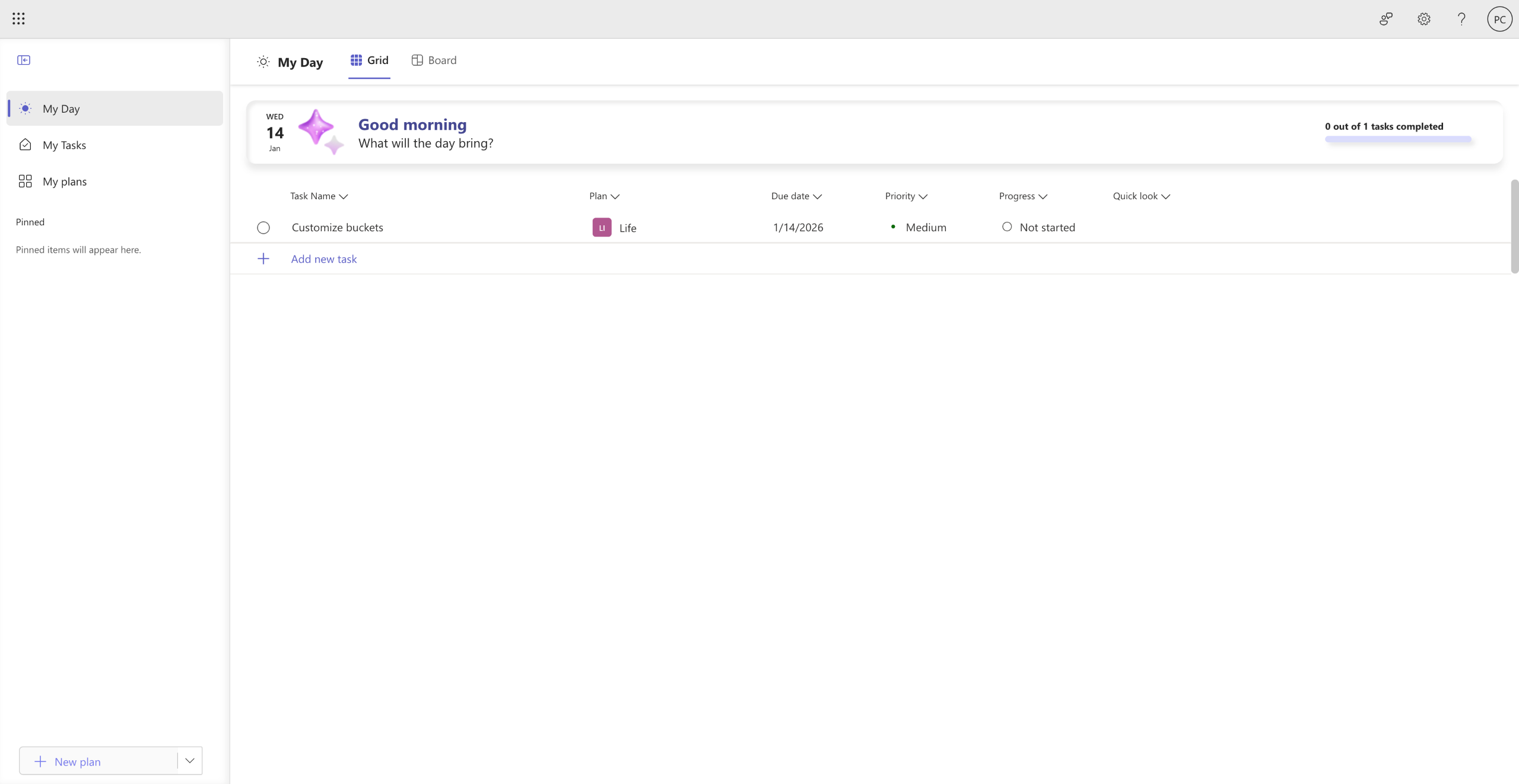Switch to the Board tab
1519x784 pixels.
[434, 60]
